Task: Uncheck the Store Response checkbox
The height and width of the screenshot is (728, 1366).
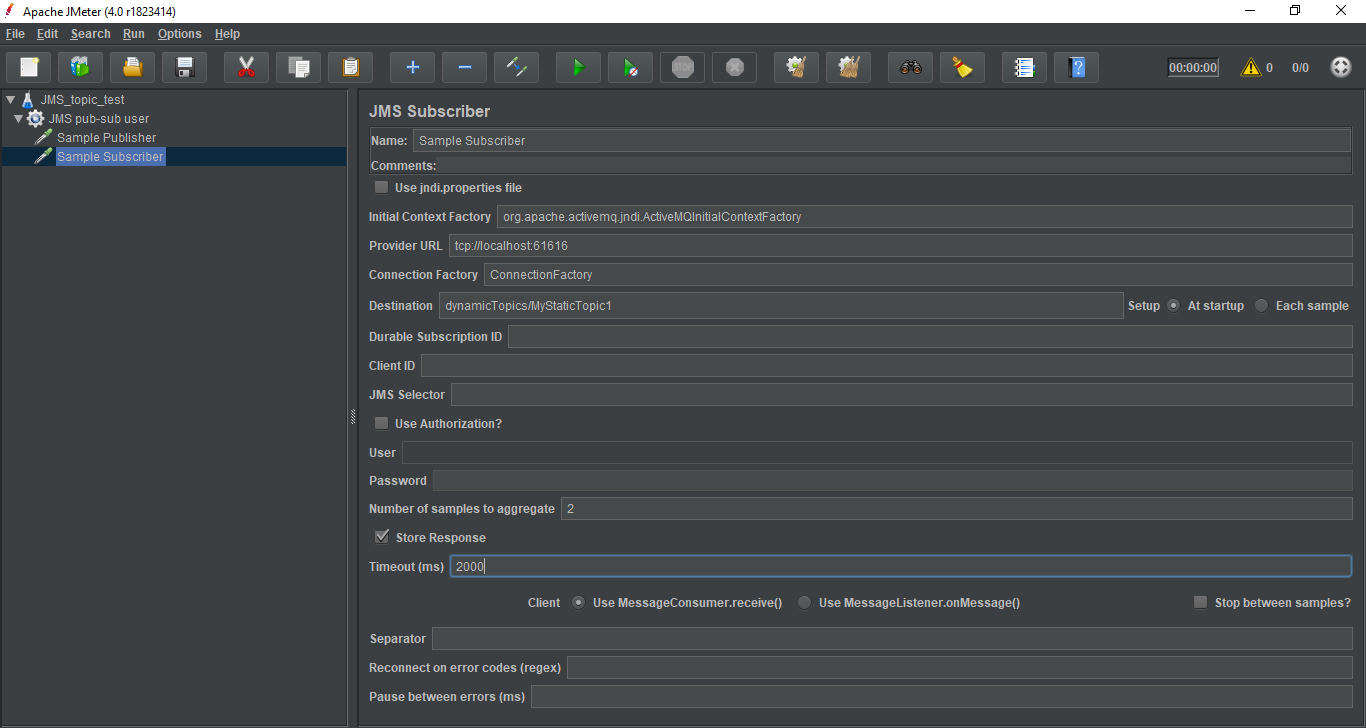Action: (382, 537)
